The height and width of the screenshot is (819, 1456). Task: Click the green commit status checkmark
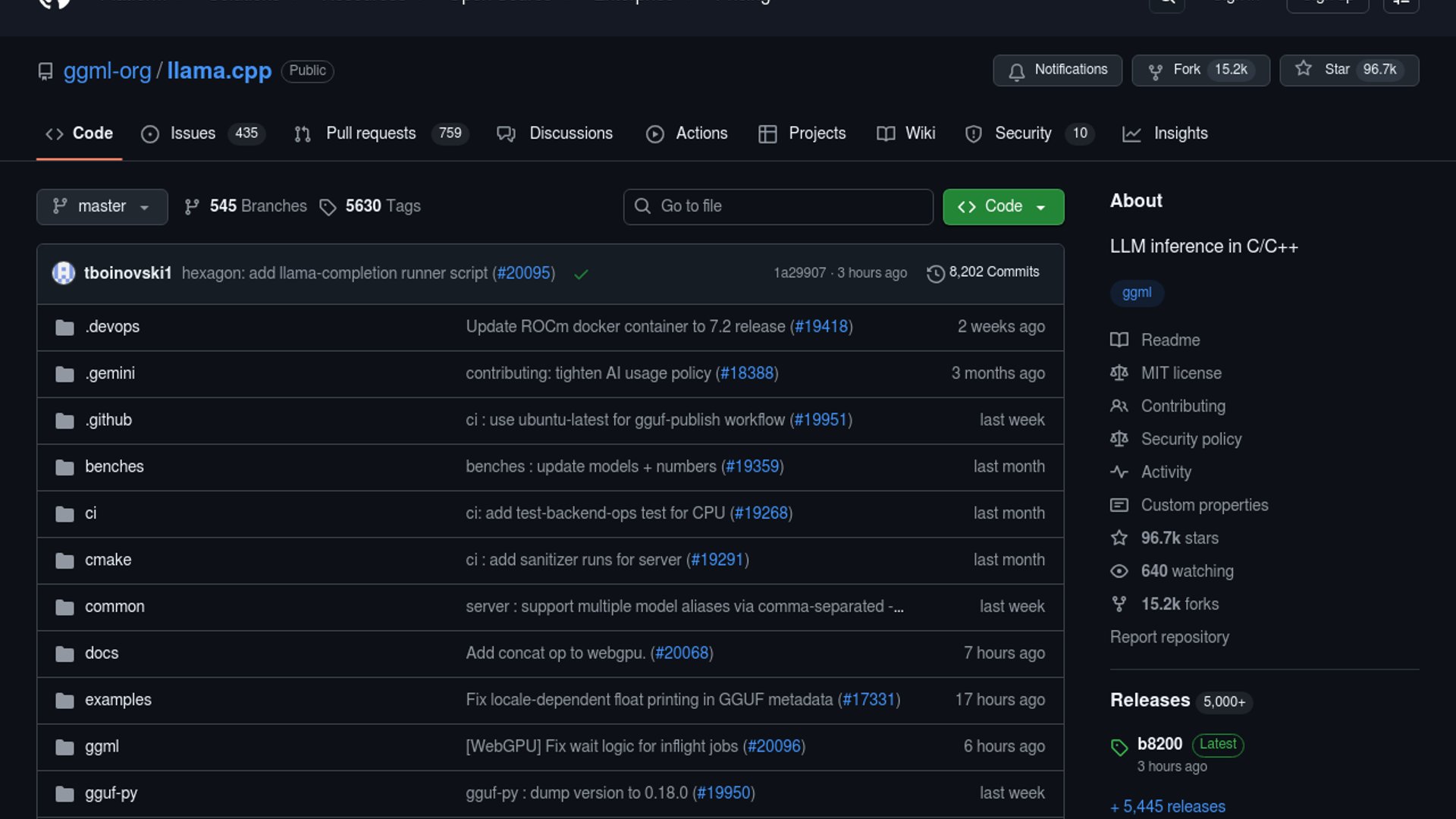pos(581,274)
